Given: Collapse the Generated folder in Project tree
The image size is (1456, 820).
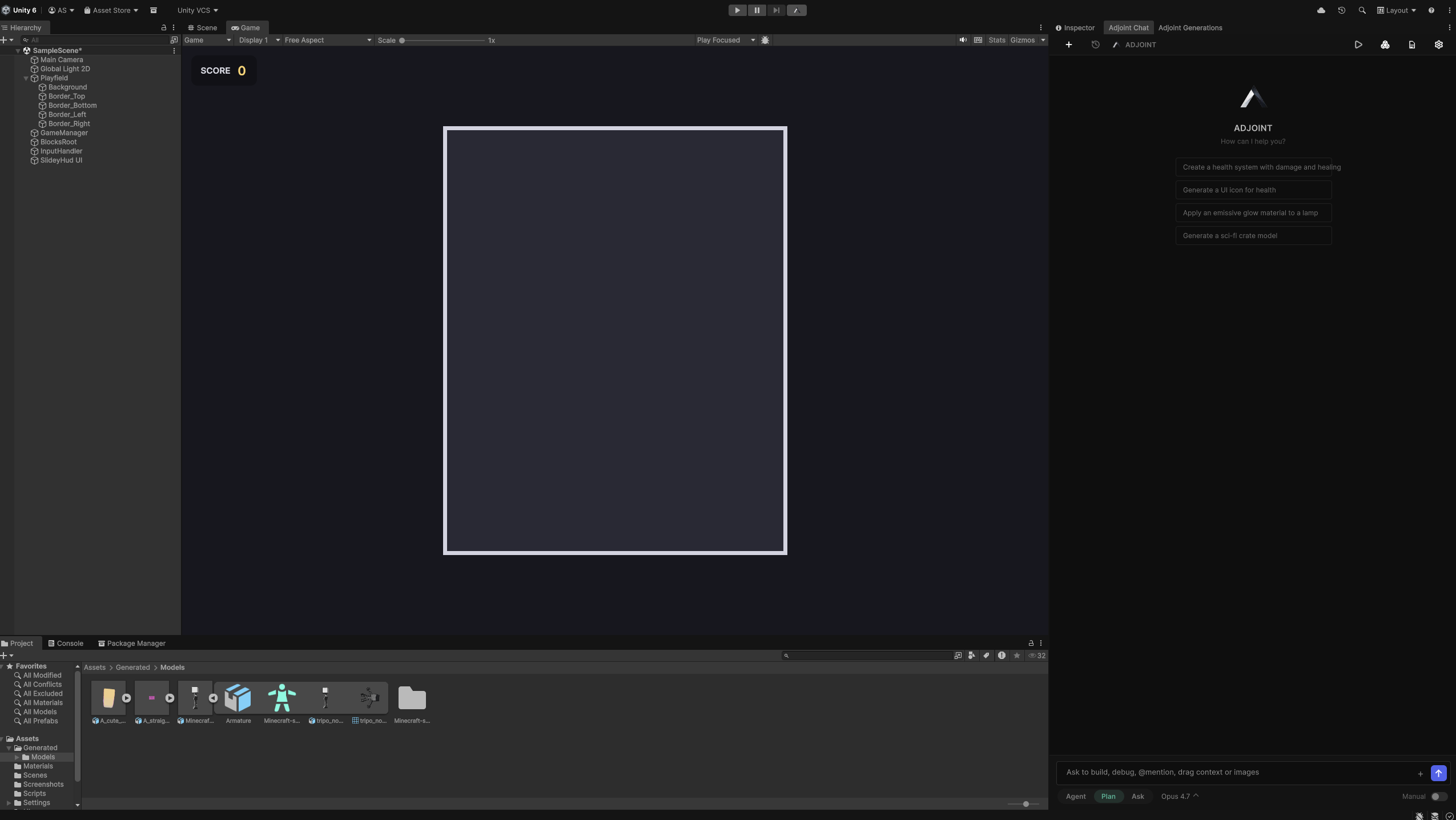Looking at the screenshot, I should coord(9,748).
